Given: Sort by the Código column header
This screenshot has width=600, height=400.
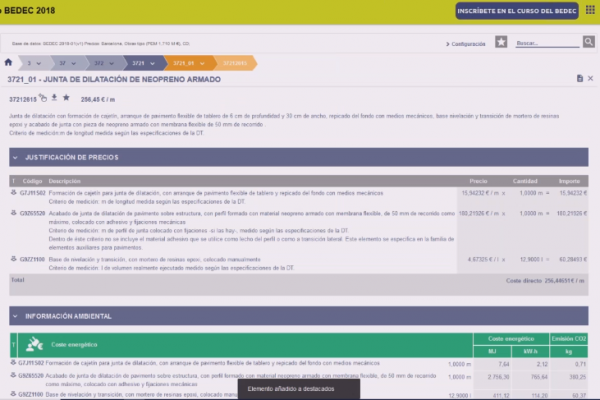Looking at the screenshot, I should [x=33, y=180].
